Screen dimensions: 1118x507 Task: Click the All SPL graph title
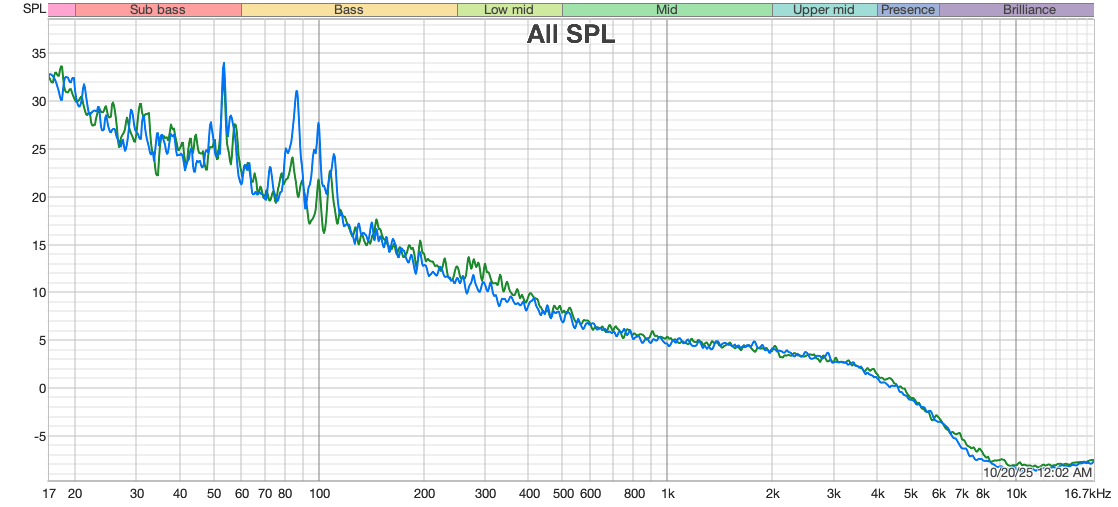[571, 36]
